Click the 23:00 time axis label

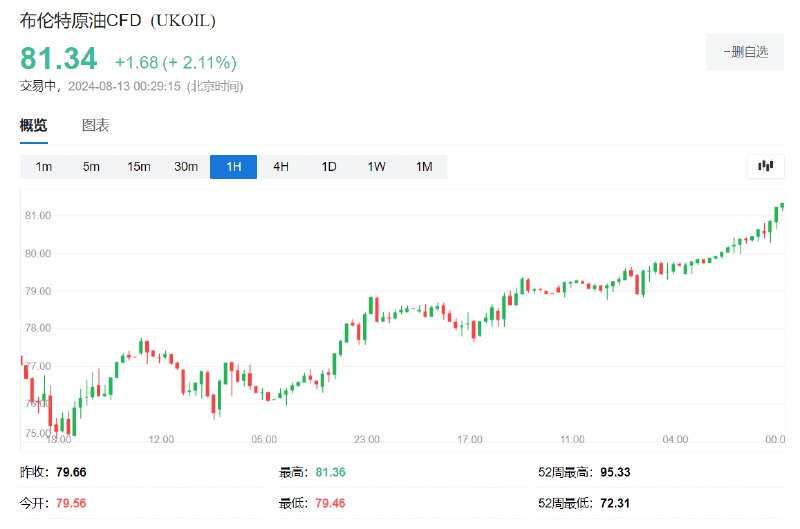367,439
